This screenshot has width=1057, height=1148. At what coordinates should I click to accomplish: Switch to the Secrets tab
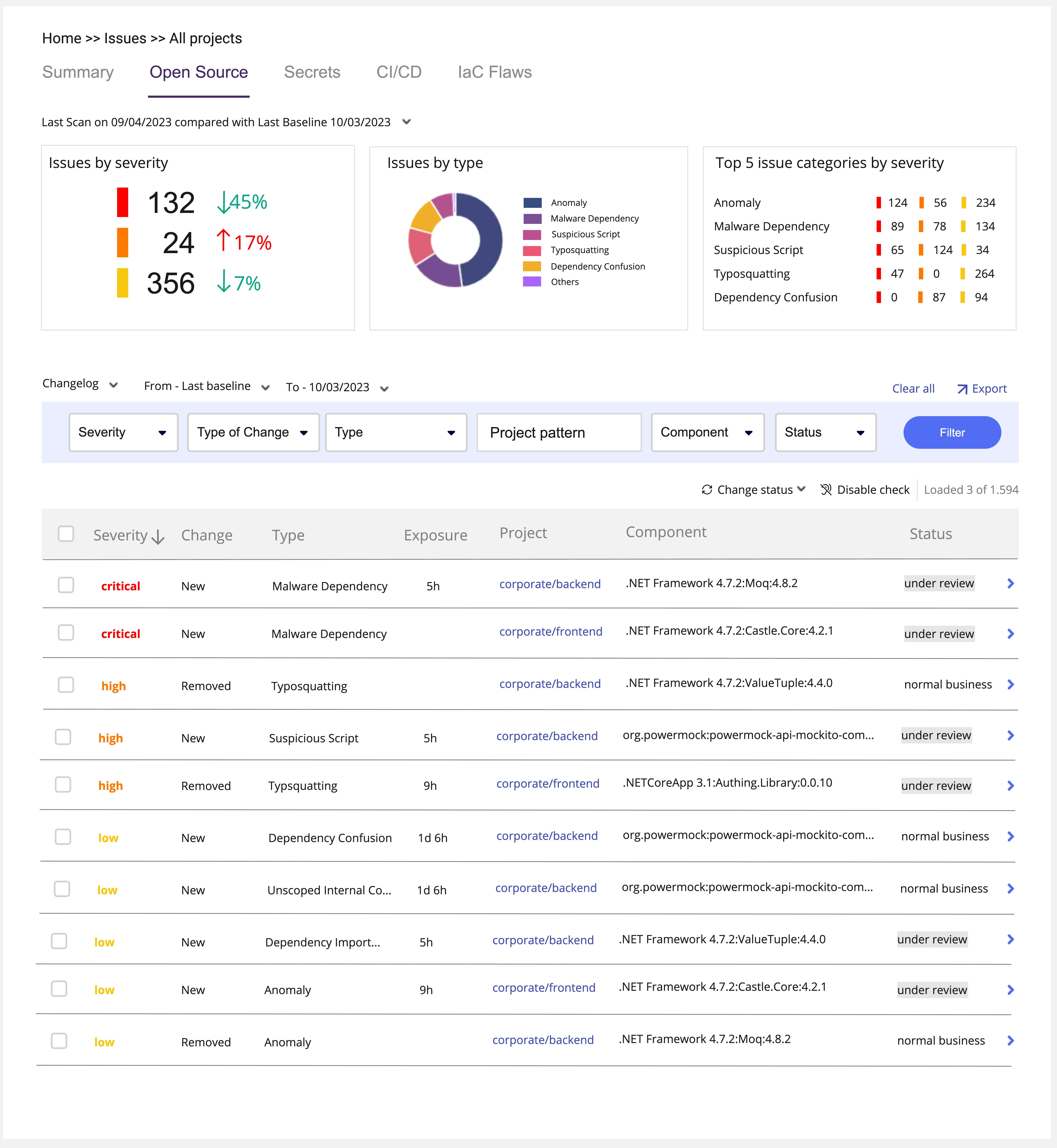pos(312,72)
